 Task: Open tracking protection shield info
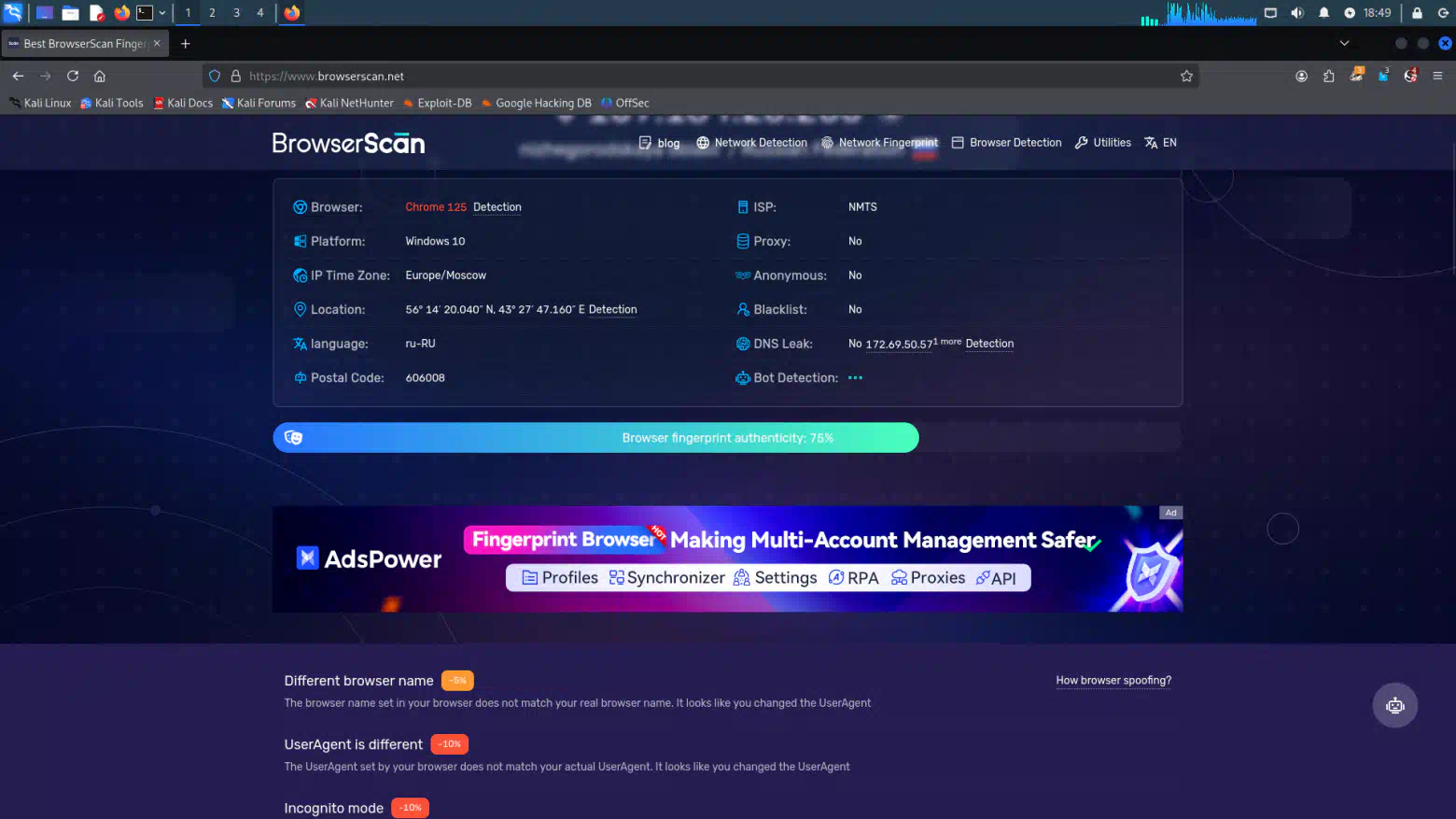215,76
